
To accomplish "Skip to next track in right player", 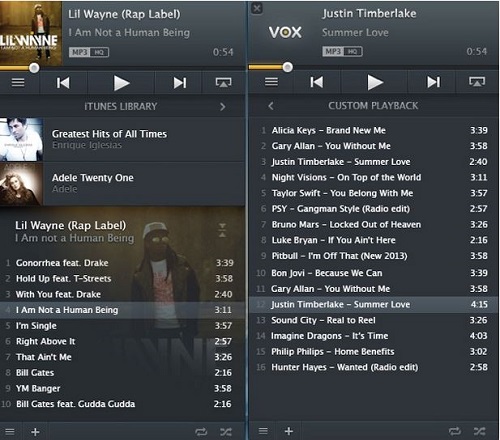I will (x=433, y=82).
